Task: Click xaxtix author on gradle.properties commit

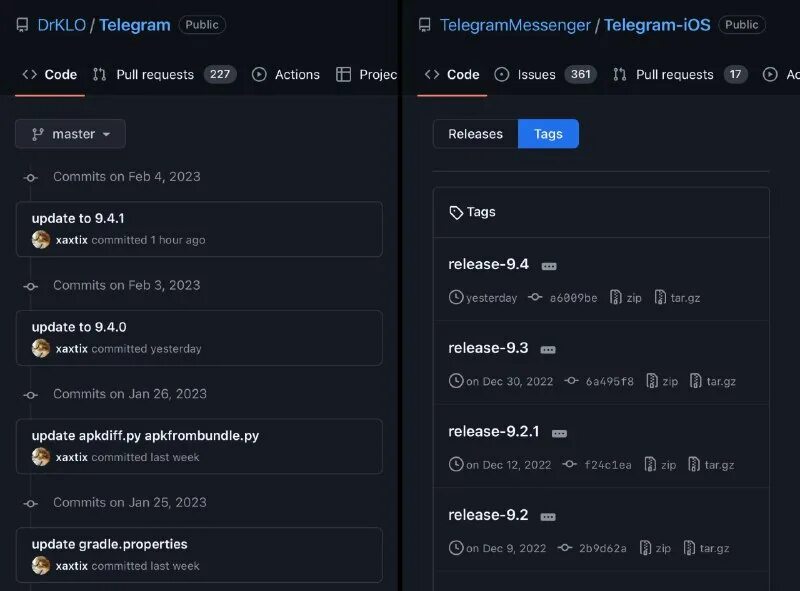Action: coord(71,566)
